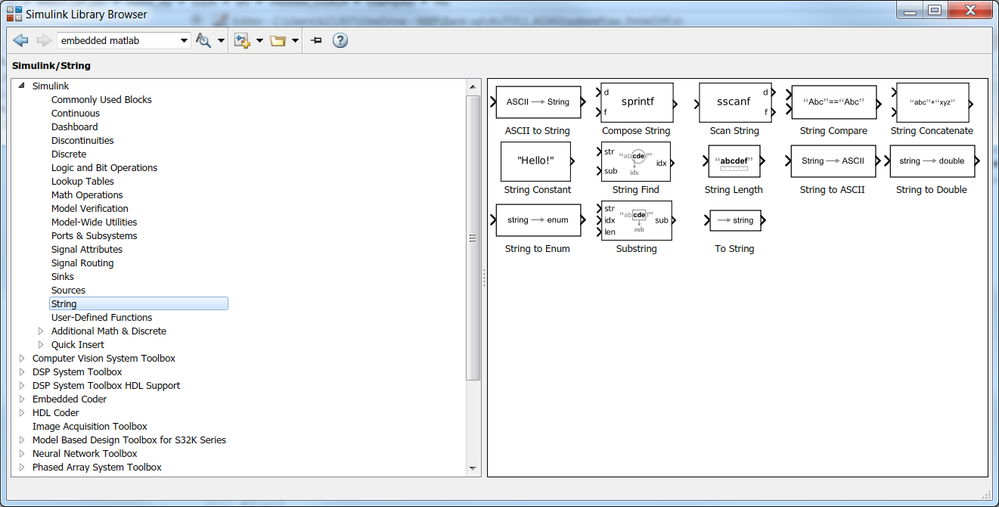Select the Substring block
The image size is (999, 507).
636,220
